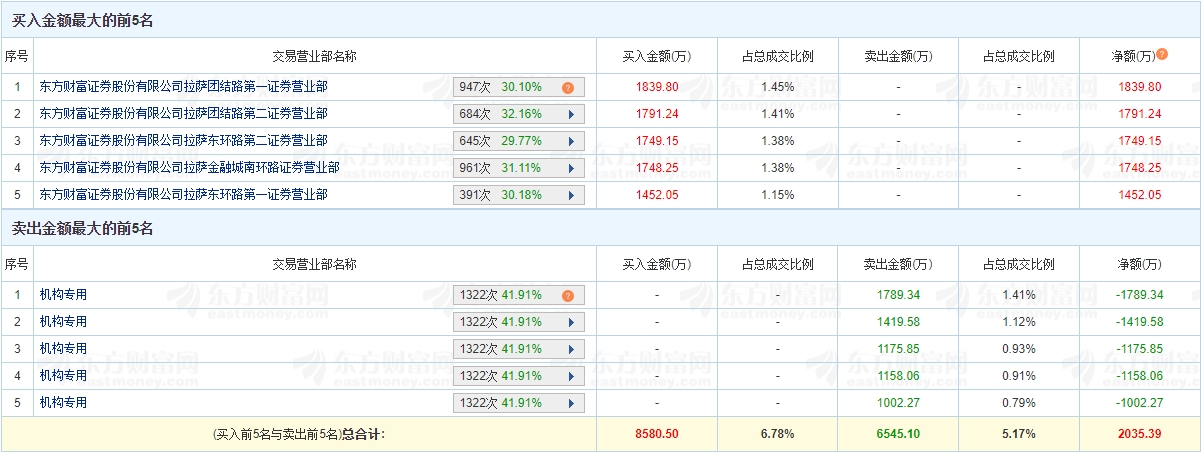Click the orange help icon in sell row 1 机构专用

[x=568, y=296]
